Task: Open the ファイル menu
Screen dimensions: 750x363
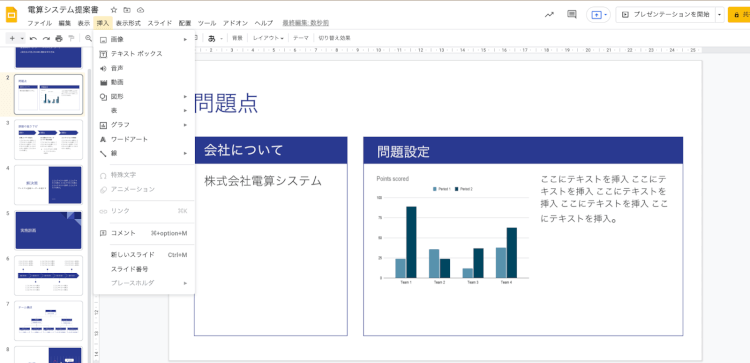Action: tap(39, 23)
